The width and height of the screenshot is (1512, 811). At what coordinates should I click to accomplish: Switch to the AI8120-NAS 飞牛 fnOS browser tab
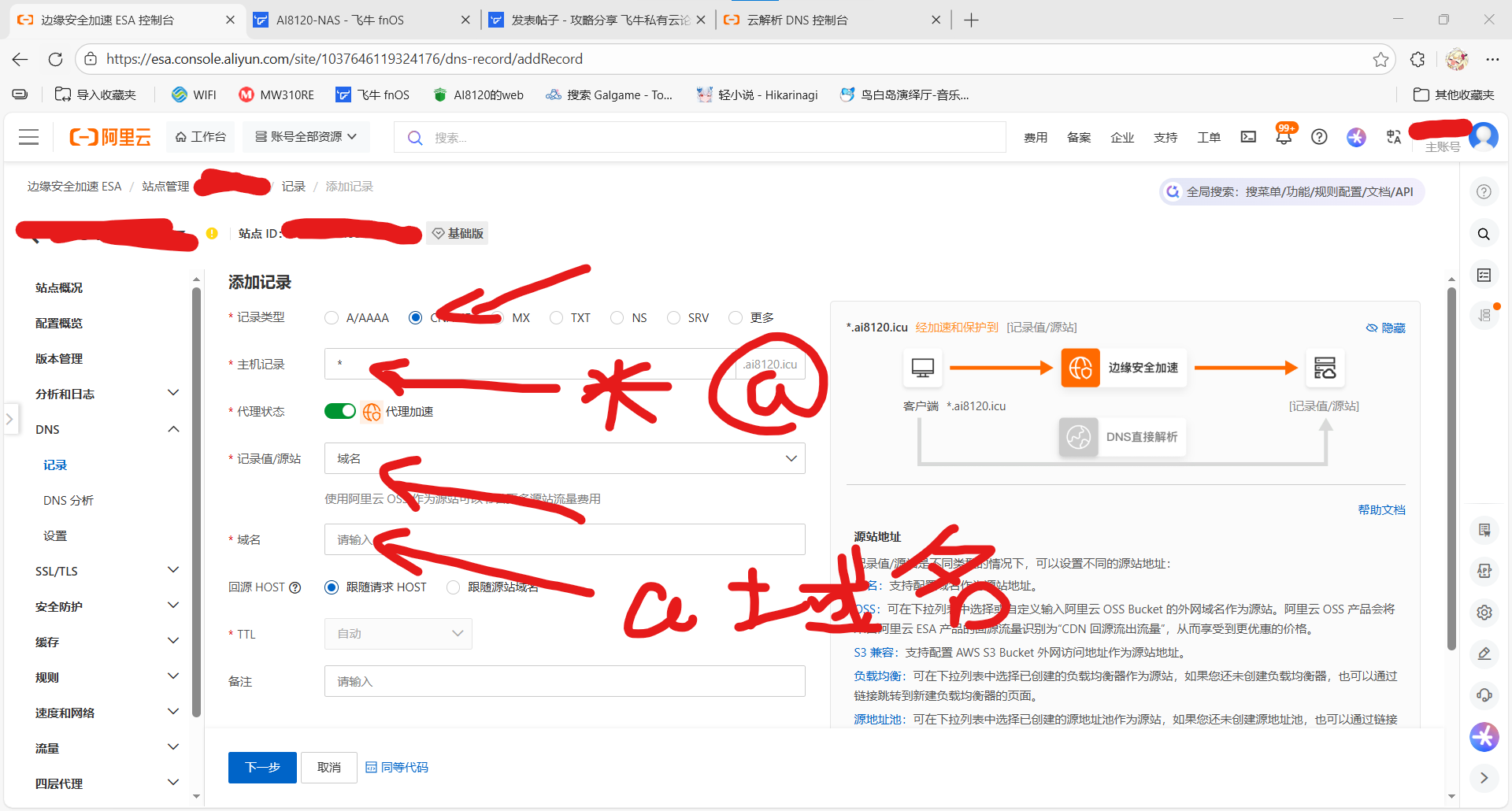click(362, 20)
